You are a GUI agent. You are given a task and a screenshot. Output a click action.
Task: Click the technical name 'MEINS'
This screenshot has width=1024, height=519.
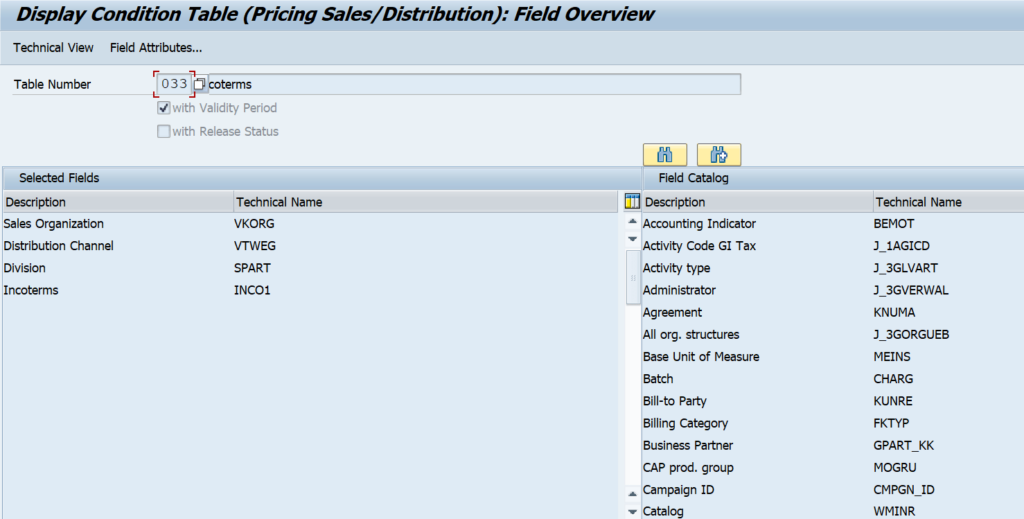coord(891,356)
